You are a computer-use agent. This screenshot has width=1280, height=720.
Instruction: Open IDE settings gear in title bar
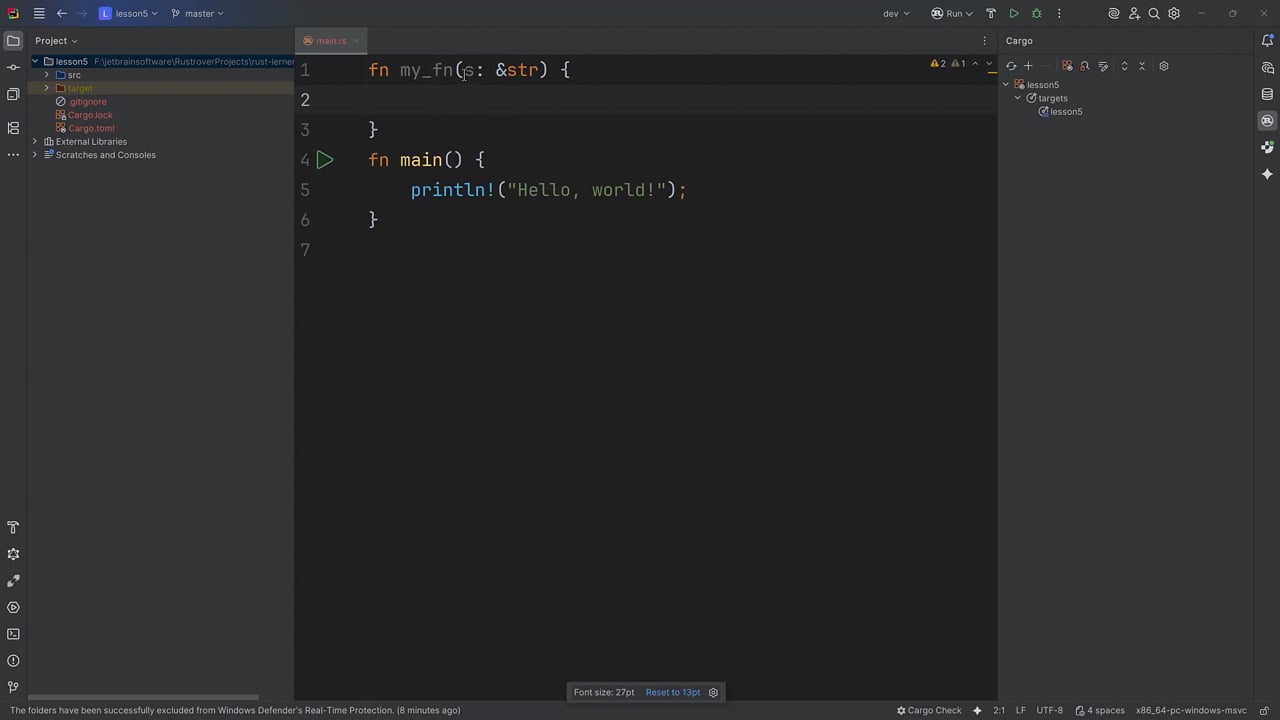click(x=1174, y=13)
